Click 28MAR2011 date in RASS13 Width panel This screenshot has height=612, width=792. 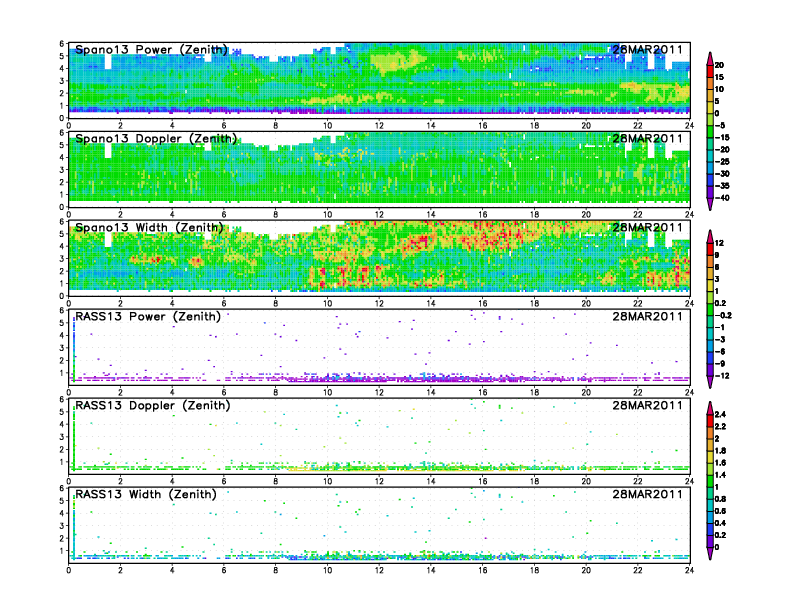point(647,494)
